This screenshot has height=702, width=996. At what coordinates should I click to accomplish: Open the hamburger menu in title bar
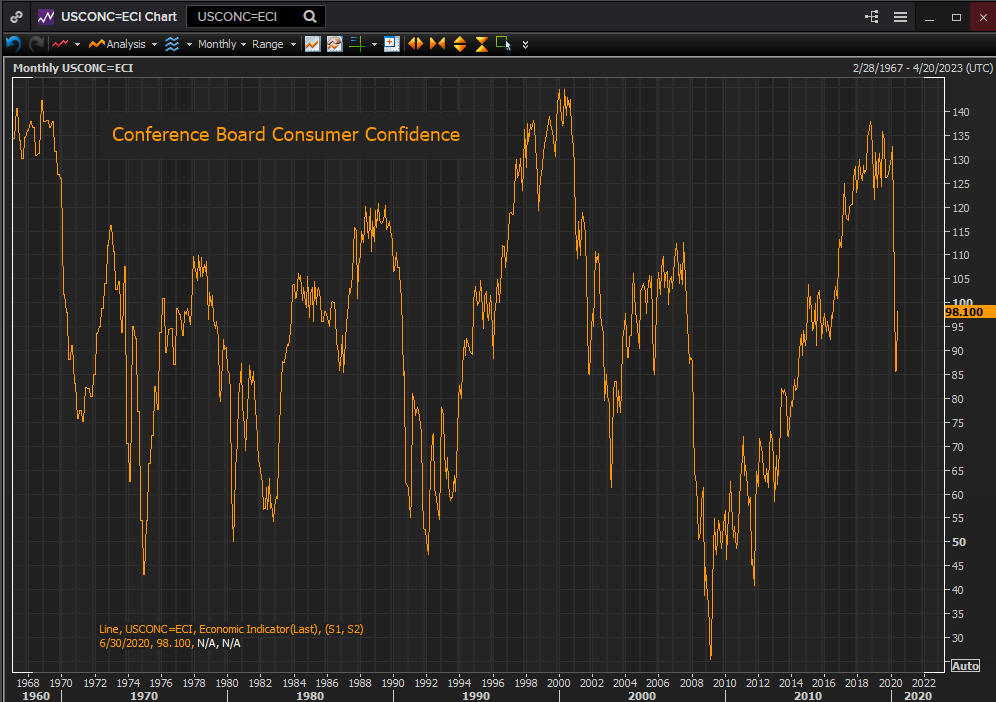pyautogui.click(x=900, y=17)
